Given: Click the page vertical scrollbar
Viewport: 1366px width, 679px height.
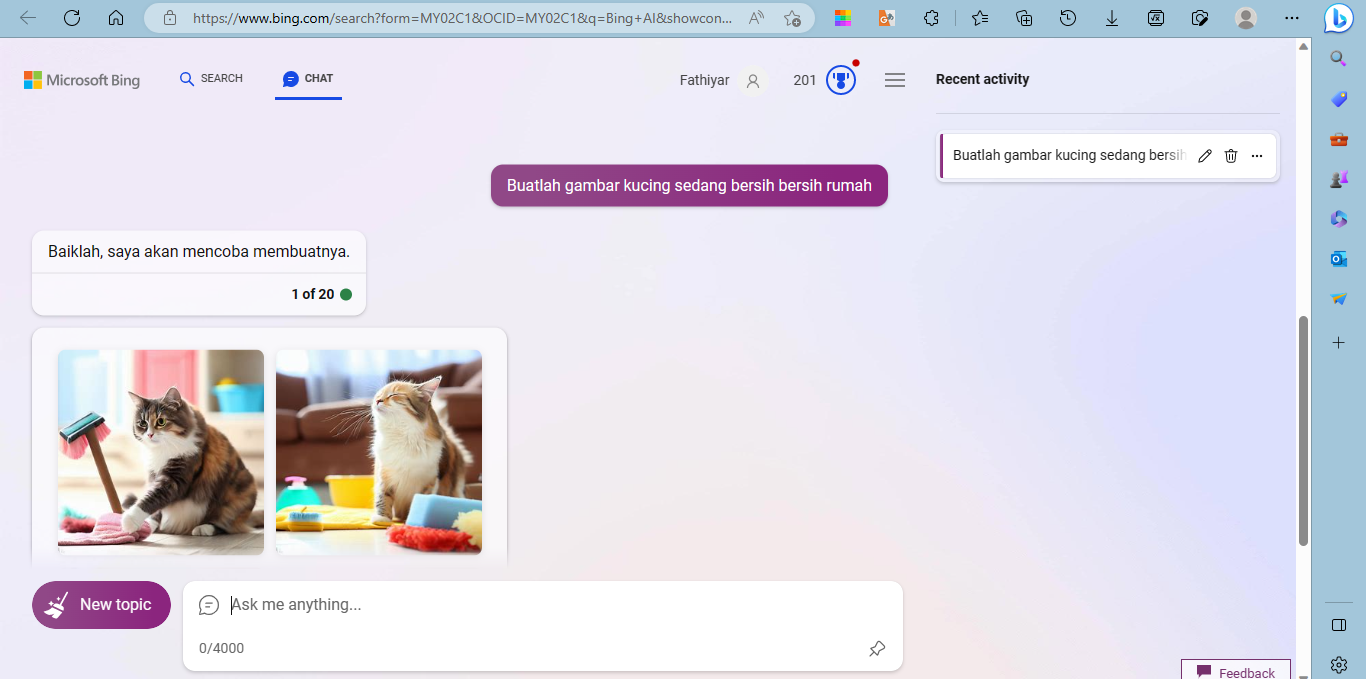Looking at the screenshot, I should [1302, 430].
